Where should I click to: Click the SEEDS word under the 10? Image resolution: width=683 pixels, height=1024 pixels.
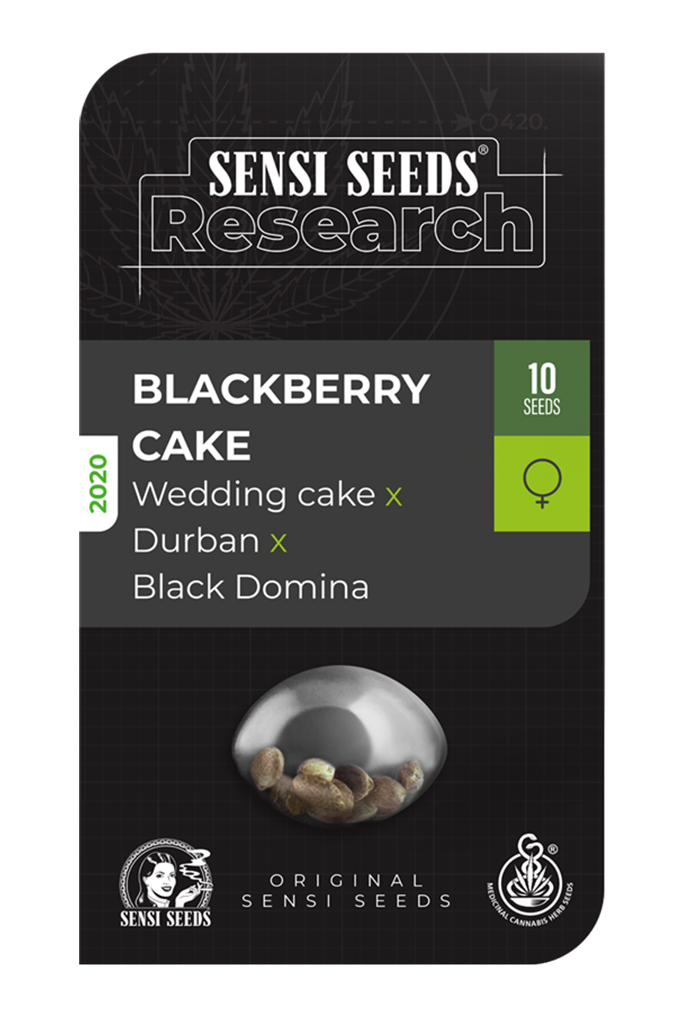[541, 407]
